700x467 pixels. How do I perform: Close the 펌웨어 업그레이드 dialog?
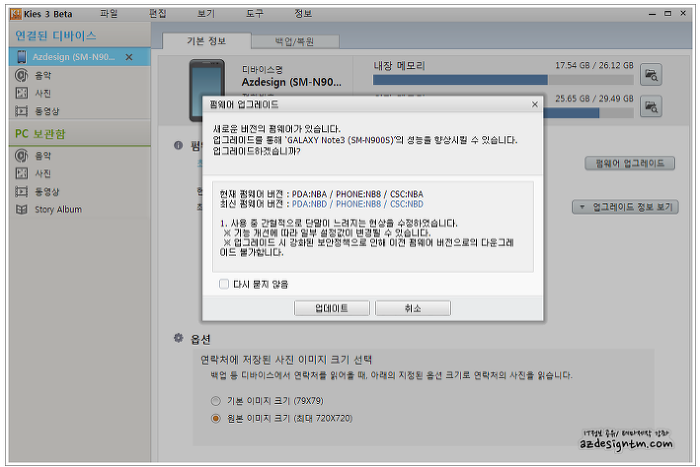point(534,104)
